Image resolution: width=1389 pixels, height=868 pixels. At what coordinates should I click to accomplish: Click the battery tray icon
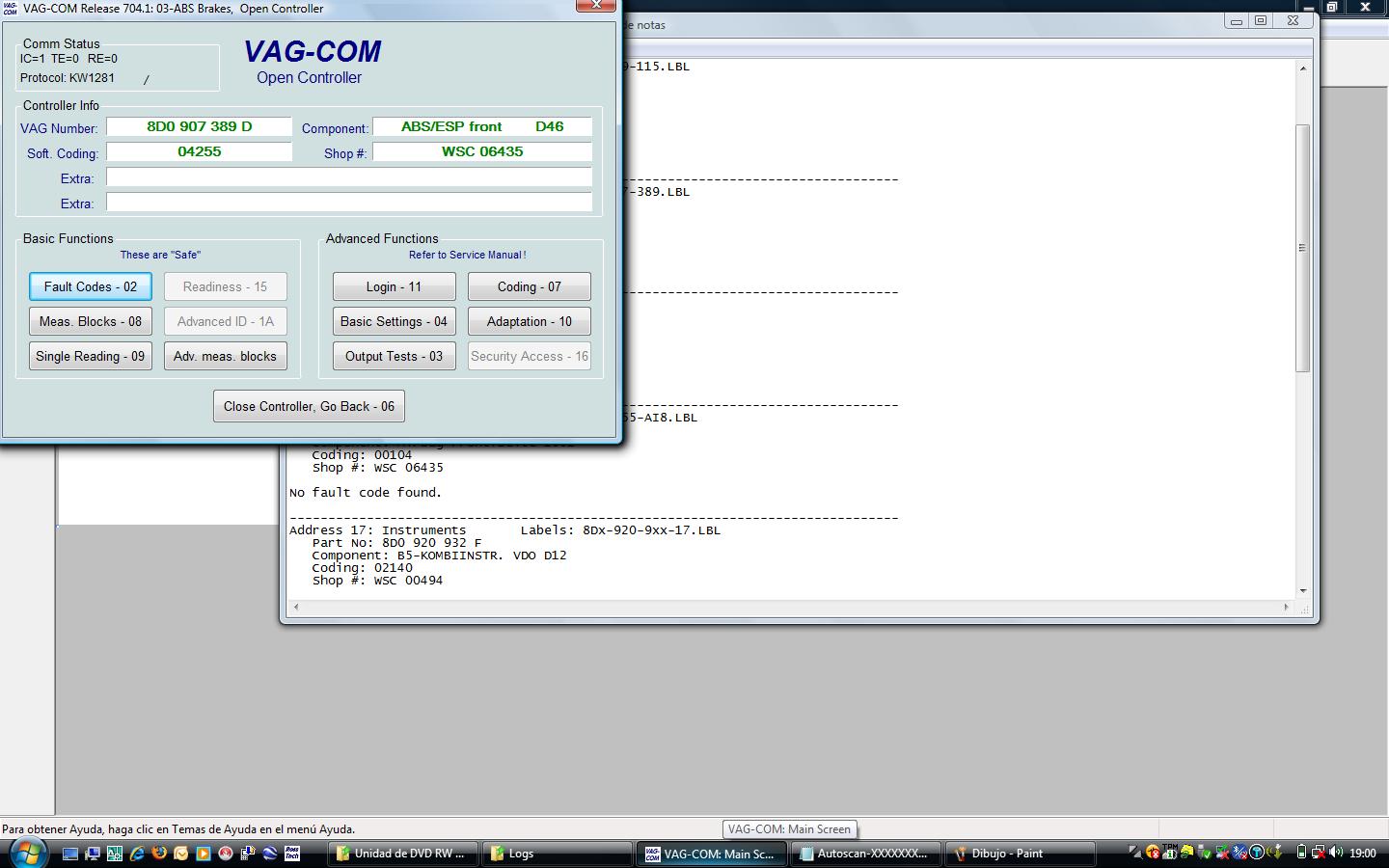pos(1301,853)
